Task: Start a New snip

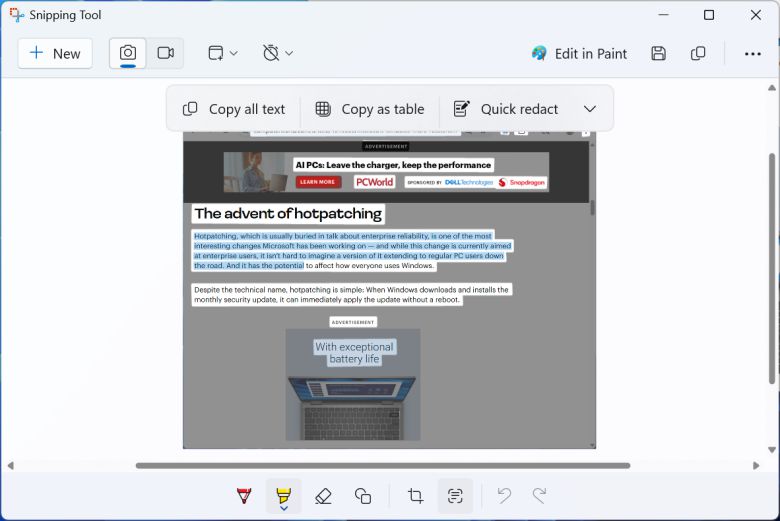Action: pos(55,53)
